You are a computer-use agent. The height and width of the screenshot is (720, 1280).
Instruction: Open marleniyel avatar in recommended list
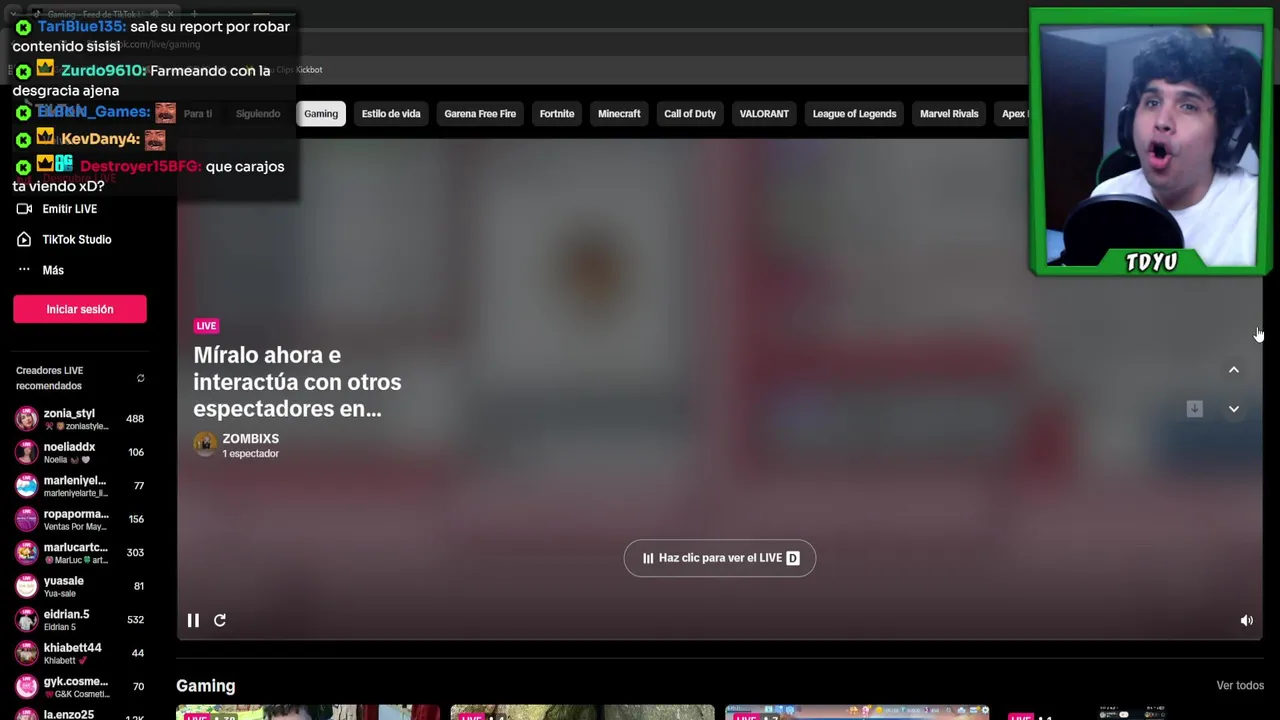pos(27,486)
